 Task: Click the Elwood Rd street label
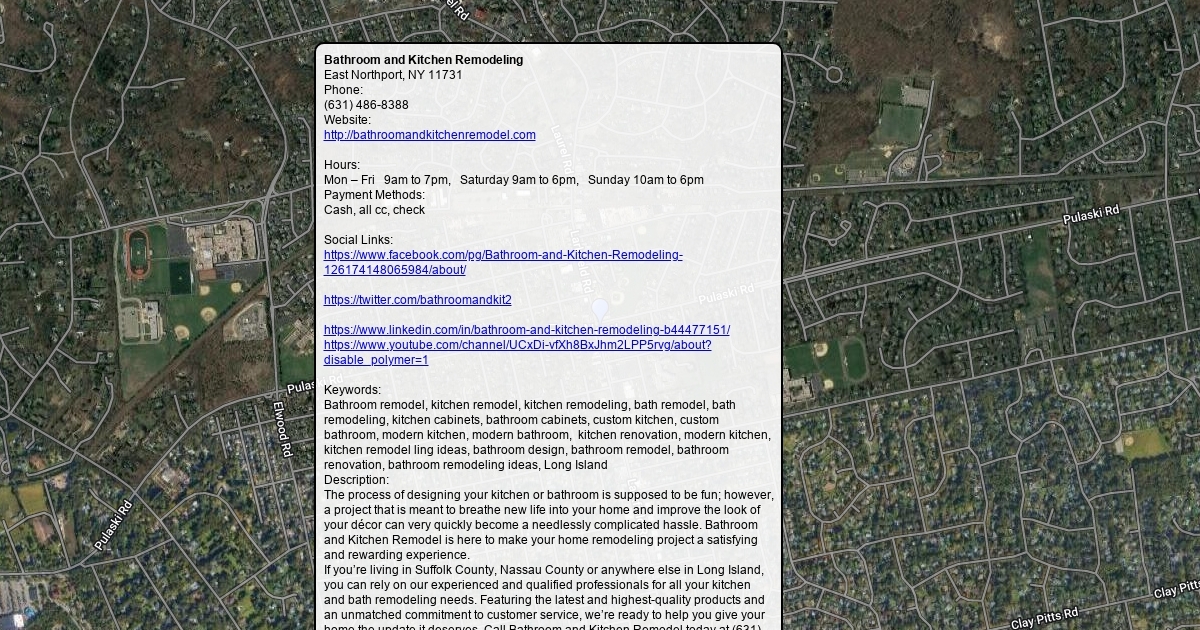[282, 429]
